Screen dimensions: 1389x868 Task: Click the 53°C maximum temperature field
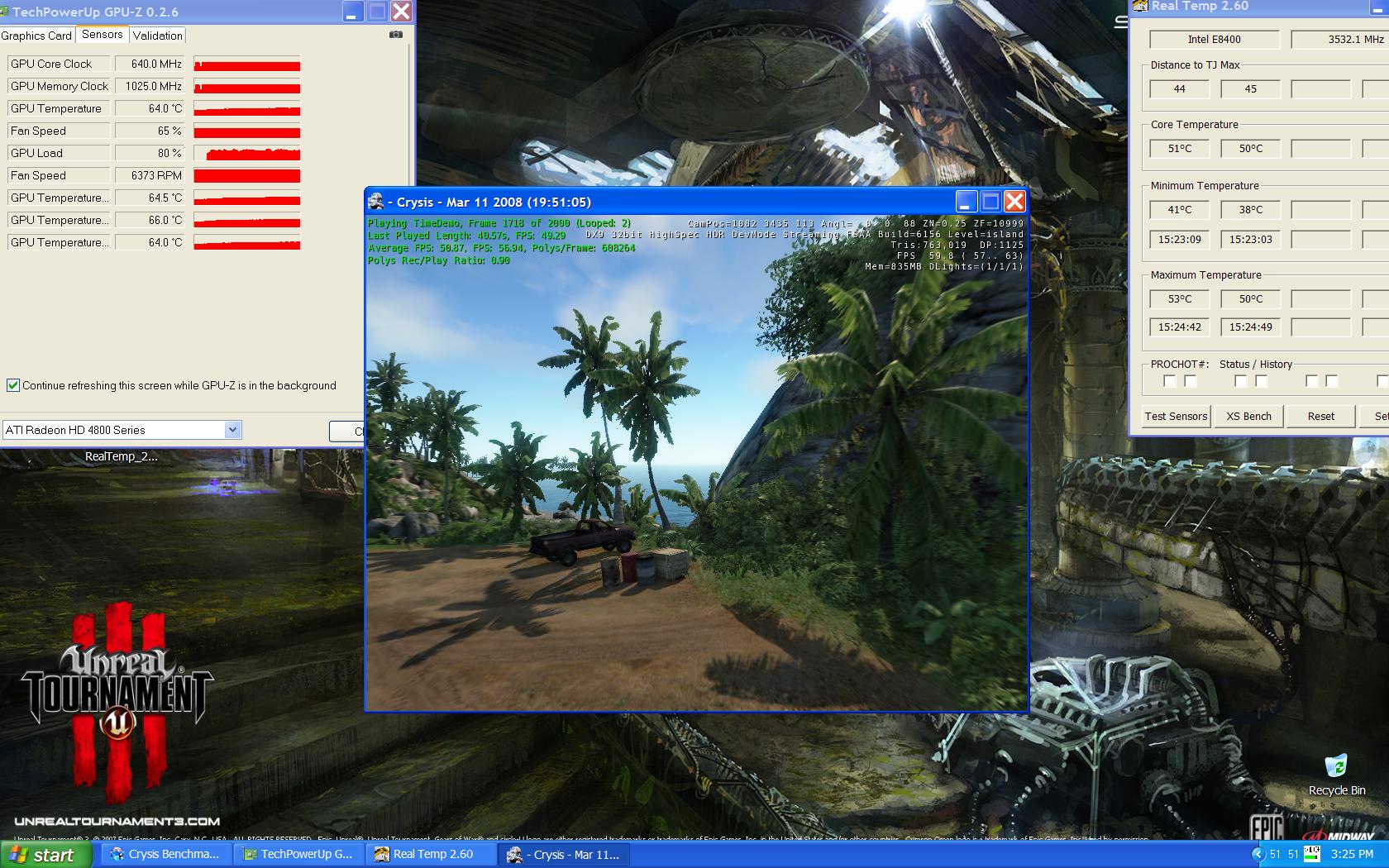pyautogui.click(x=1180, y=298)
